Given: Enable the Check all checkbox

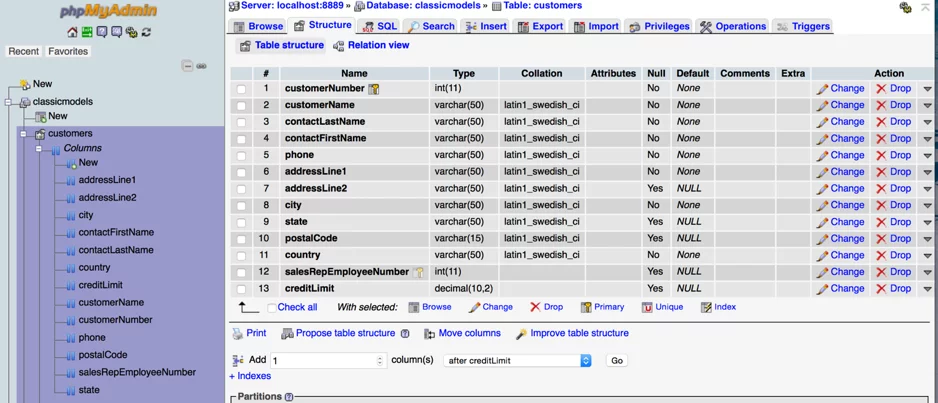Looking at the screenshot, I should tap(272, 308).
